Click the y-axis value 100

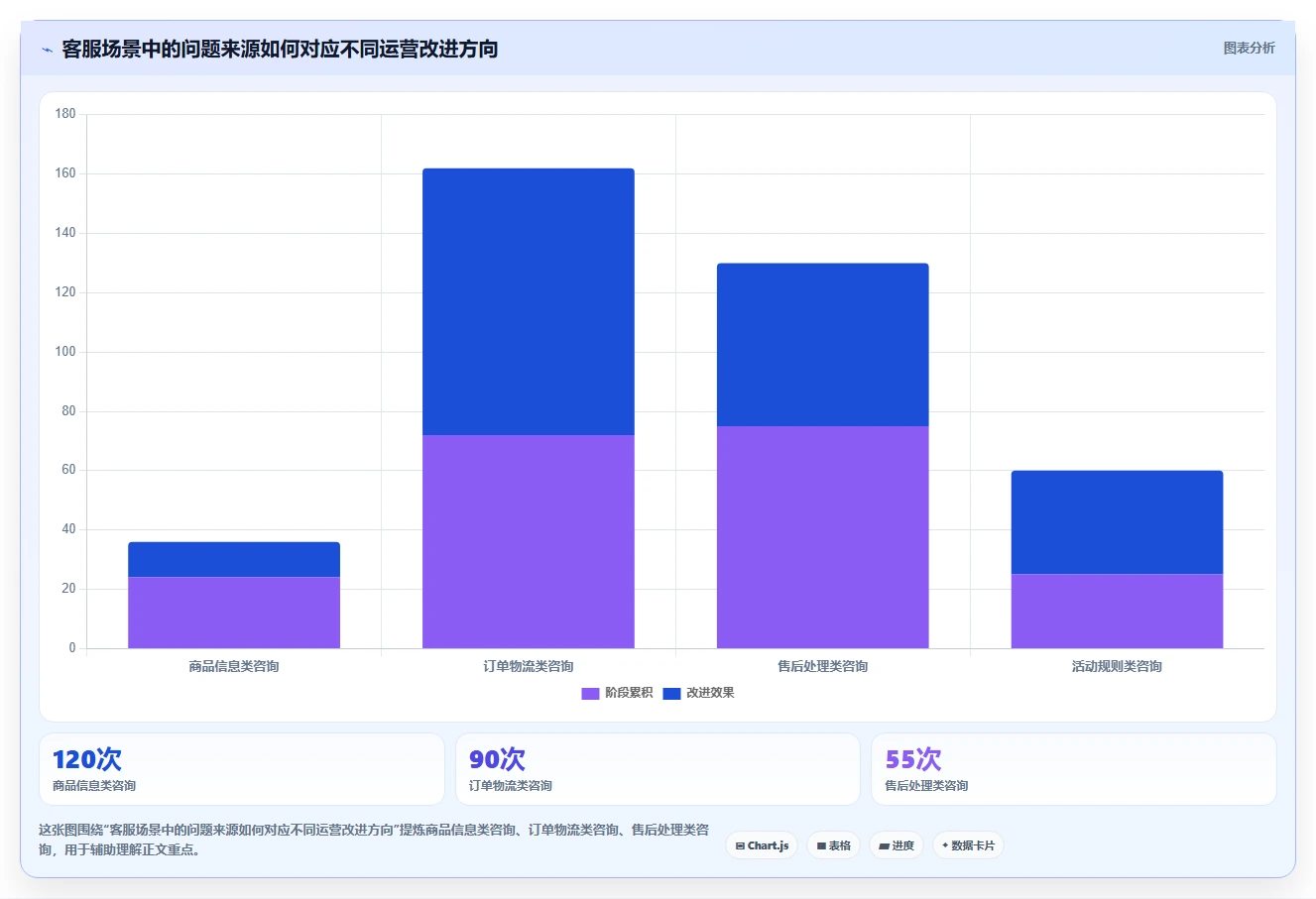pyautogui.click(x=65, y=352)
